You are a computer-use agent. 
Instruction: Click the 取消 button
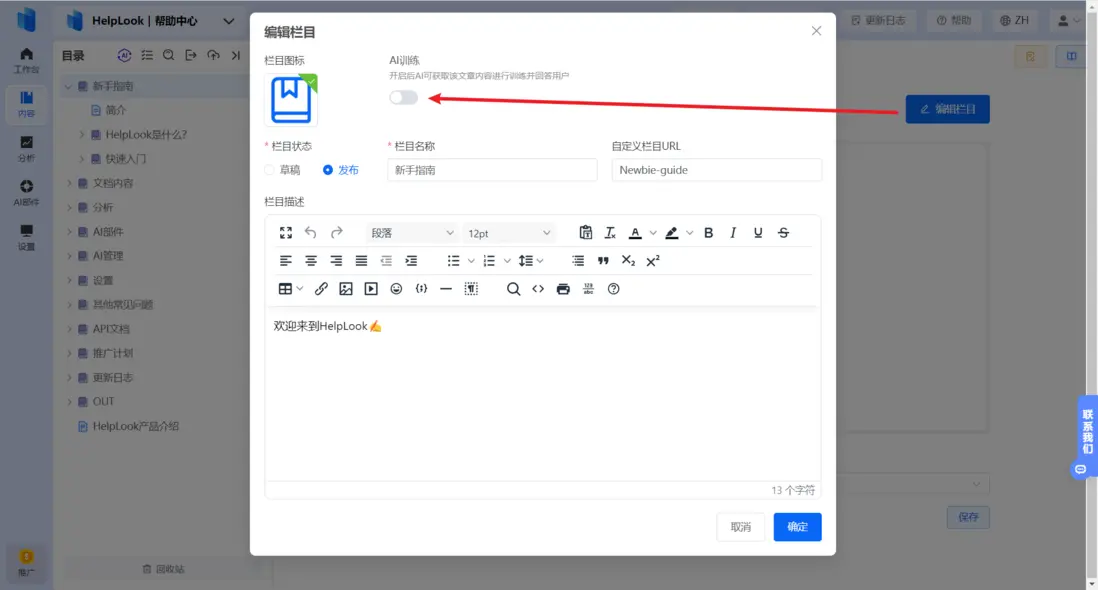click(x=741, y=527)
